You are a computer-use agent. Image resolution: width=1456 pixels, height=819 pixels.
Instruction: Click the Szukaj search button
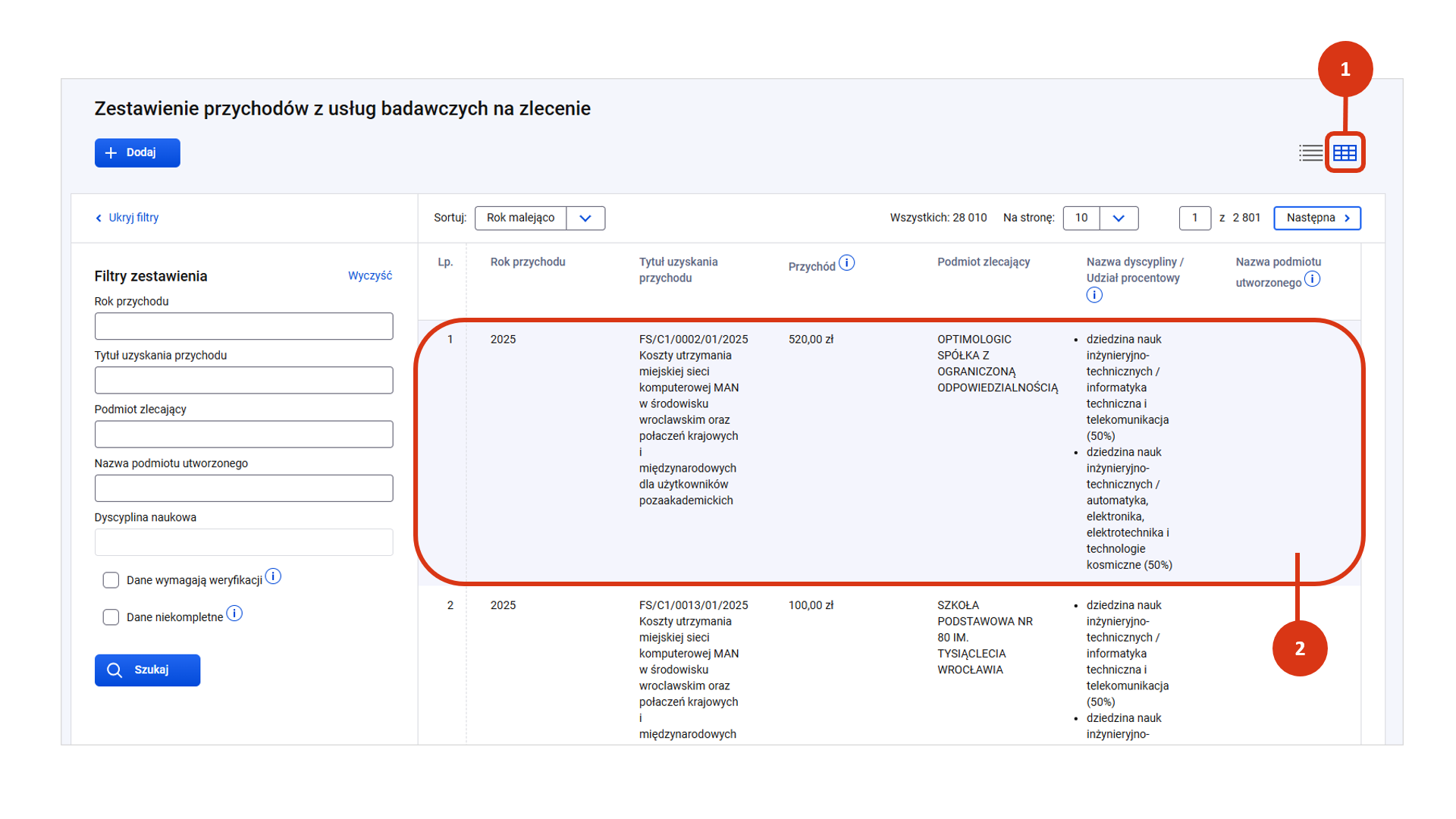[147, 670]
